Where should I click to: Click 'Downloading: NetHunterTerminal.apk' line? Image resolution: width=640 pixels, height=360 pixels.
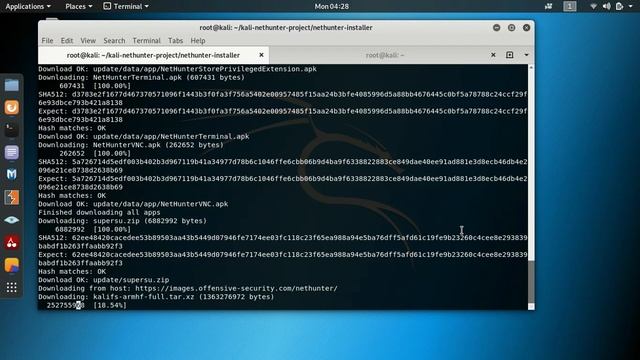click(x=142, y=77)
